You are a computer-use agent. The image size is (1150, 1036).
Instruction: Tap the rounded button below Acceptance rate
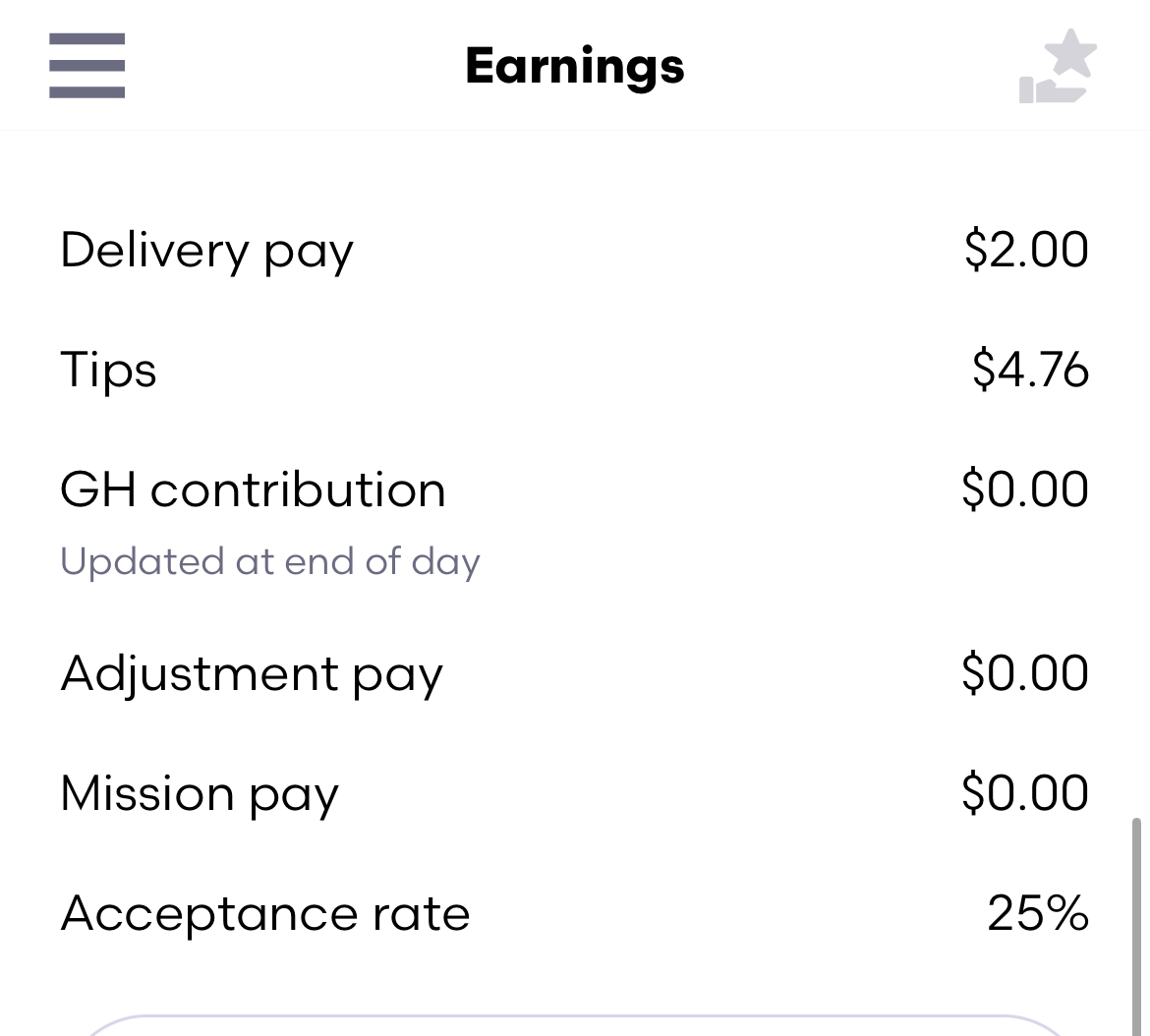point(574,1026)
